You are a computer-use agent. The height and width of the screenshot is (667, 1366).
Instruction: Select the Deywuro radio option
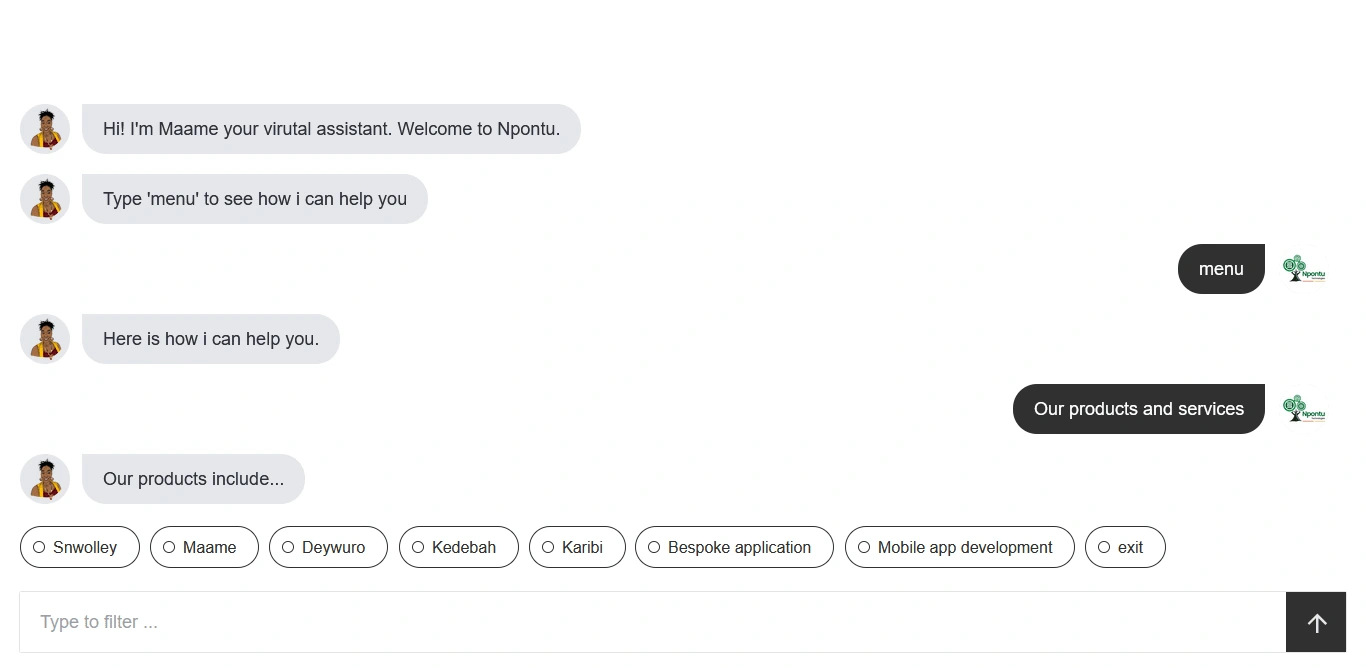coord(328,547)
